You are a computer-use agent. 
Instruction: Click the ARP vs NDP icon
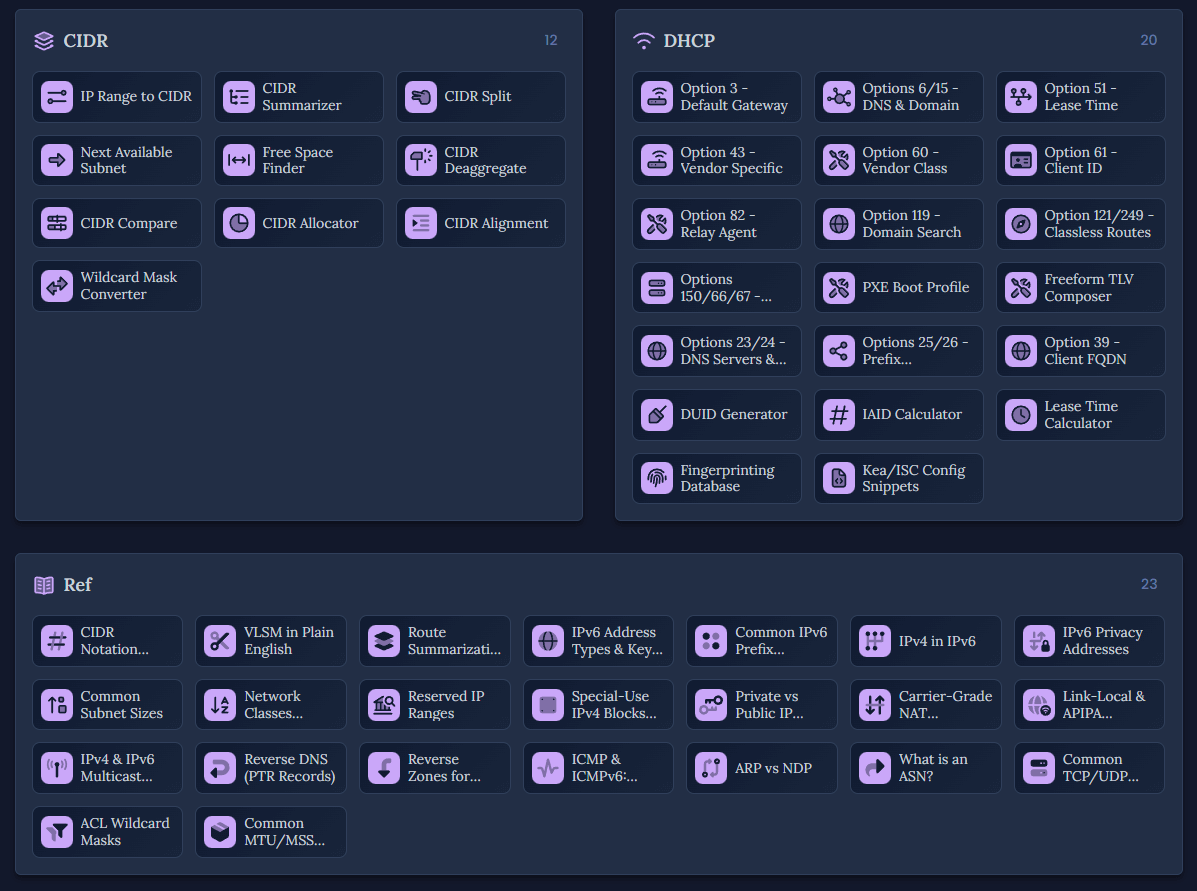711,768
